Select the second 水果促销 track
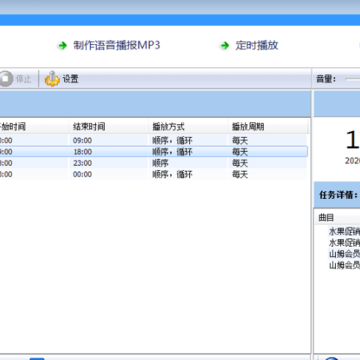The width and height of the screenshot is (360, 360). click(344, 242)
